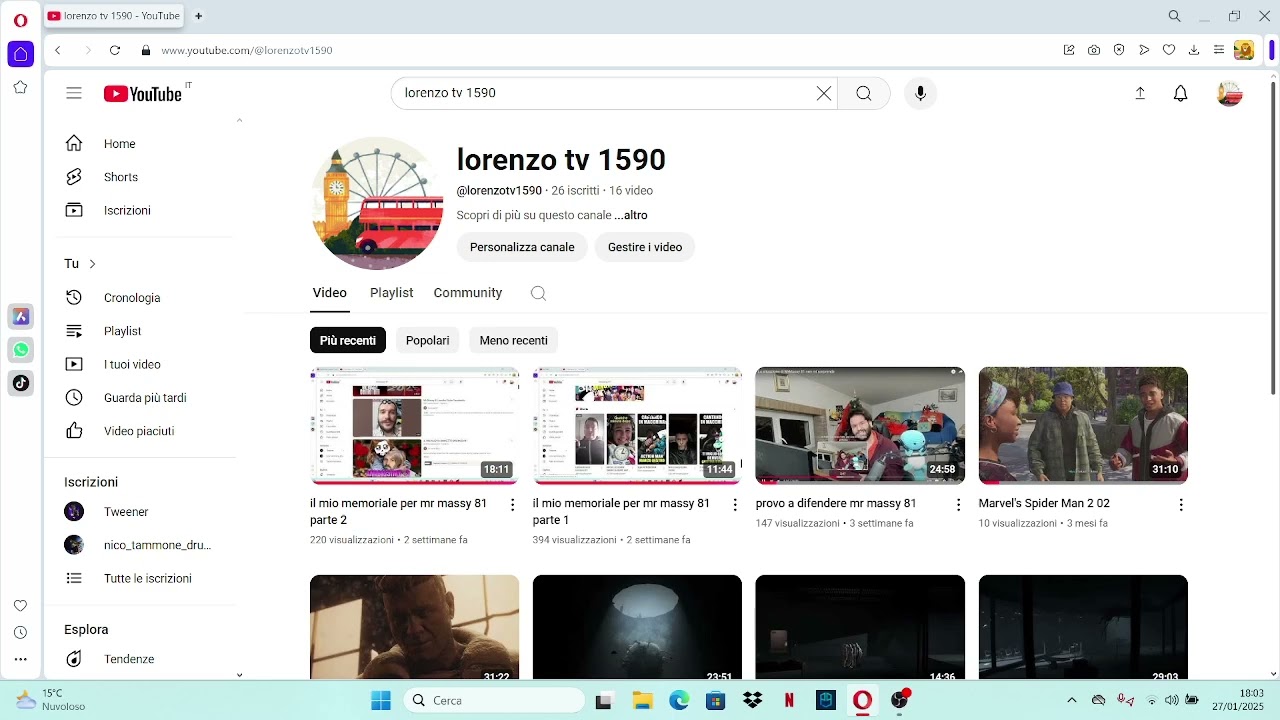1280x720 pixels.
Task: Open options for 'memoriale parte 2' video
Action: point(512,505)
